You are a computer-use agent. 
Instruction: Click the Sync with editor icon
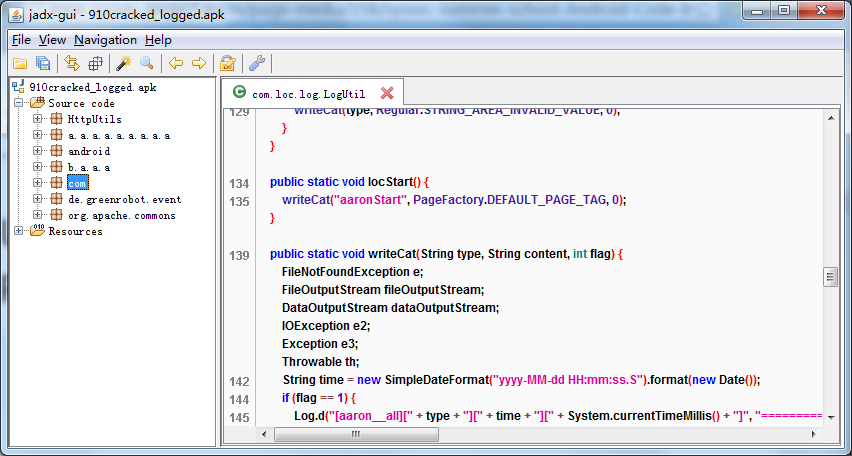pyautogui.click(x=72, y=64)
